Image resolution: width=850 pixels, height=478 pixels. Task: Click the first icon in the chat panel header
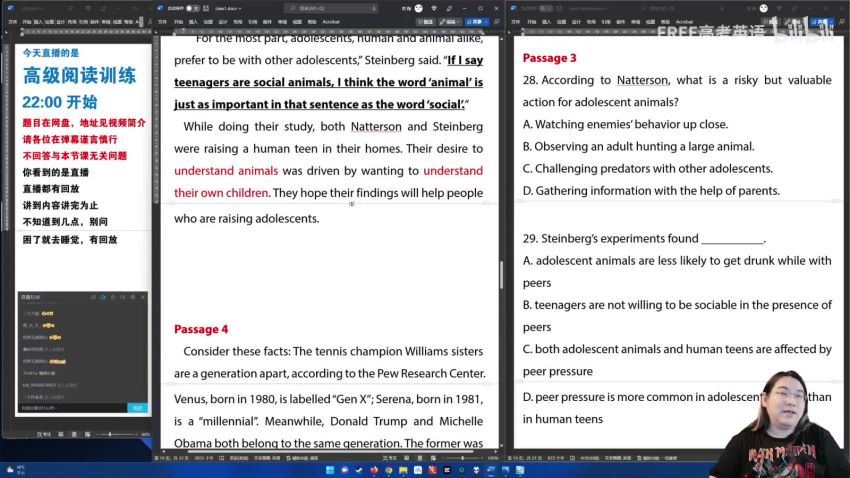[93, 297]
